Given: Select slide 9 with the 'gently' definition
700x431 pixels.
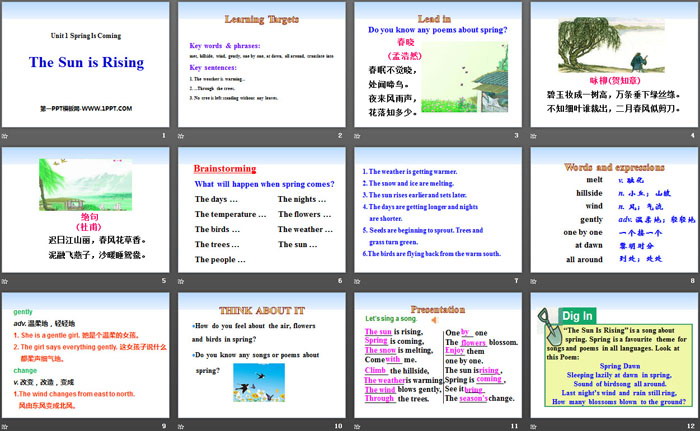Looking at the screenshot, I should click(x=86, y=355).
